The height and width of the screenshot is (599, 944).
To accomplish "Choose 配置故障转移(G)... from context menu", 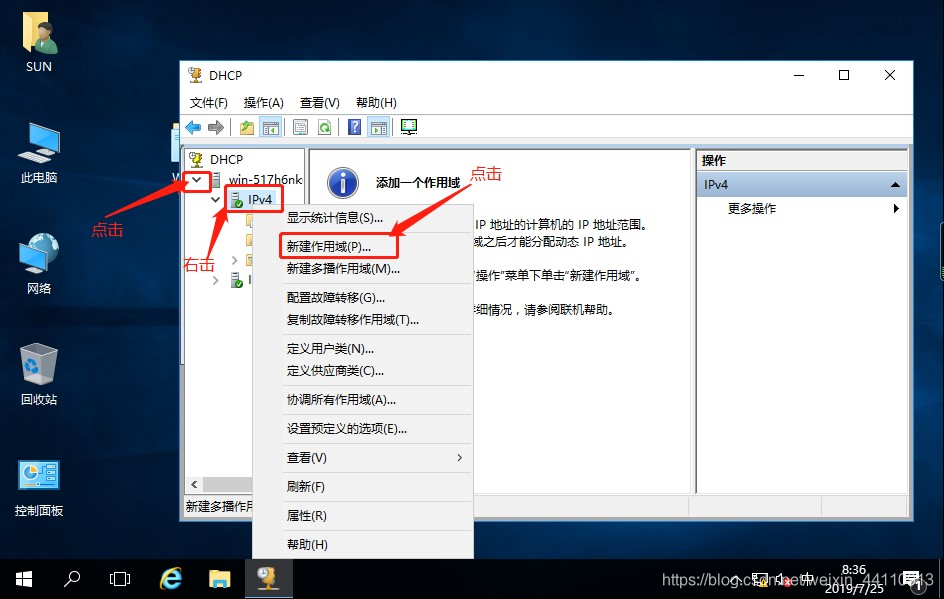I will click(363, 298).
